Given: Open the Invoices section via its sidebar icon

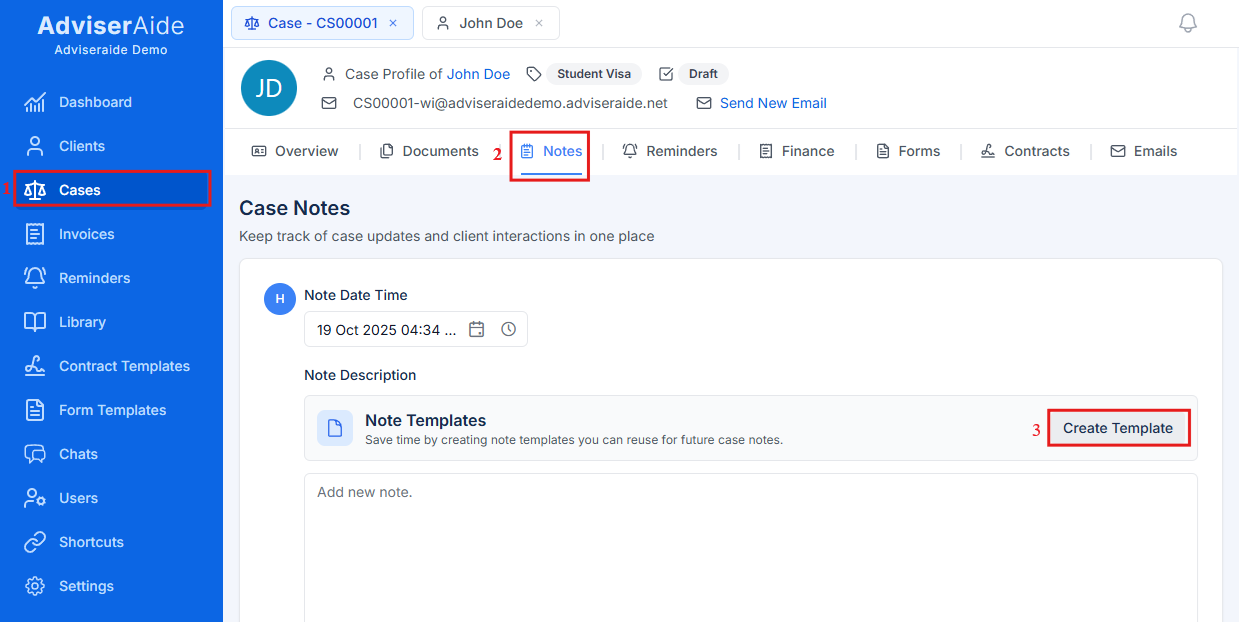Looking at the screenshot, I should point(33,234).
